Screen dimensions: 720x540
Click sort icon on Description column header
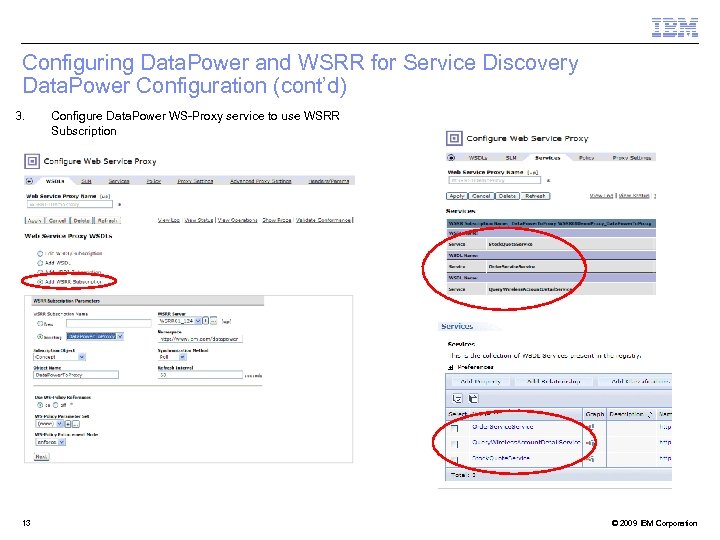[650, 415]
